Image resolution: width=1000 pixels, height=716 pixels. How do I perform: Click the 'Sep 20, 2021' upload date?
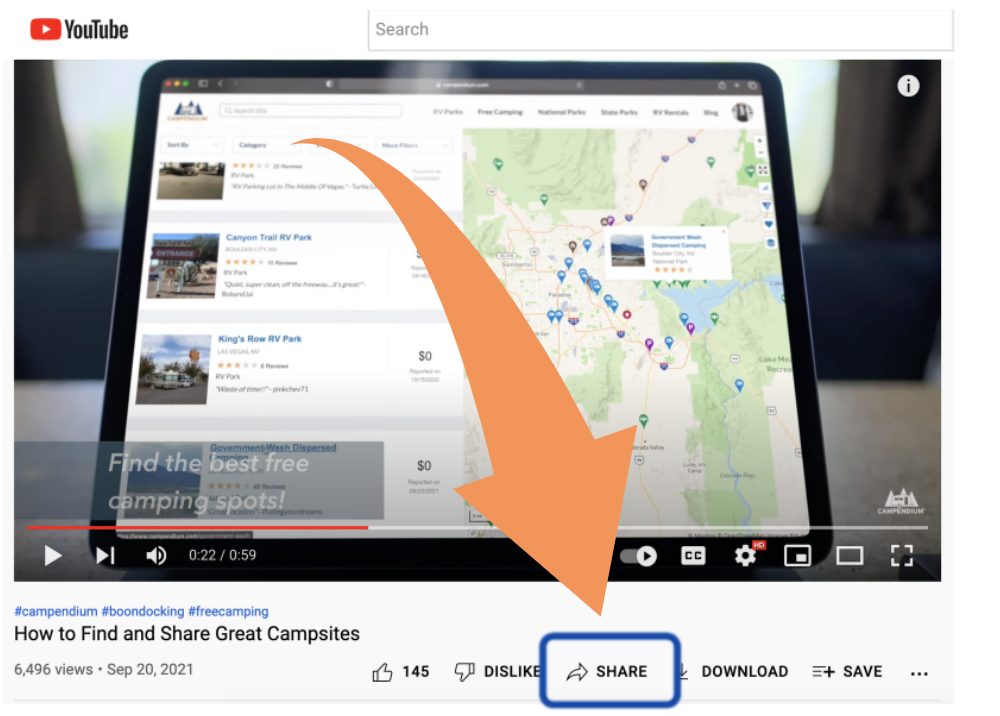click(x=150, y=669)
